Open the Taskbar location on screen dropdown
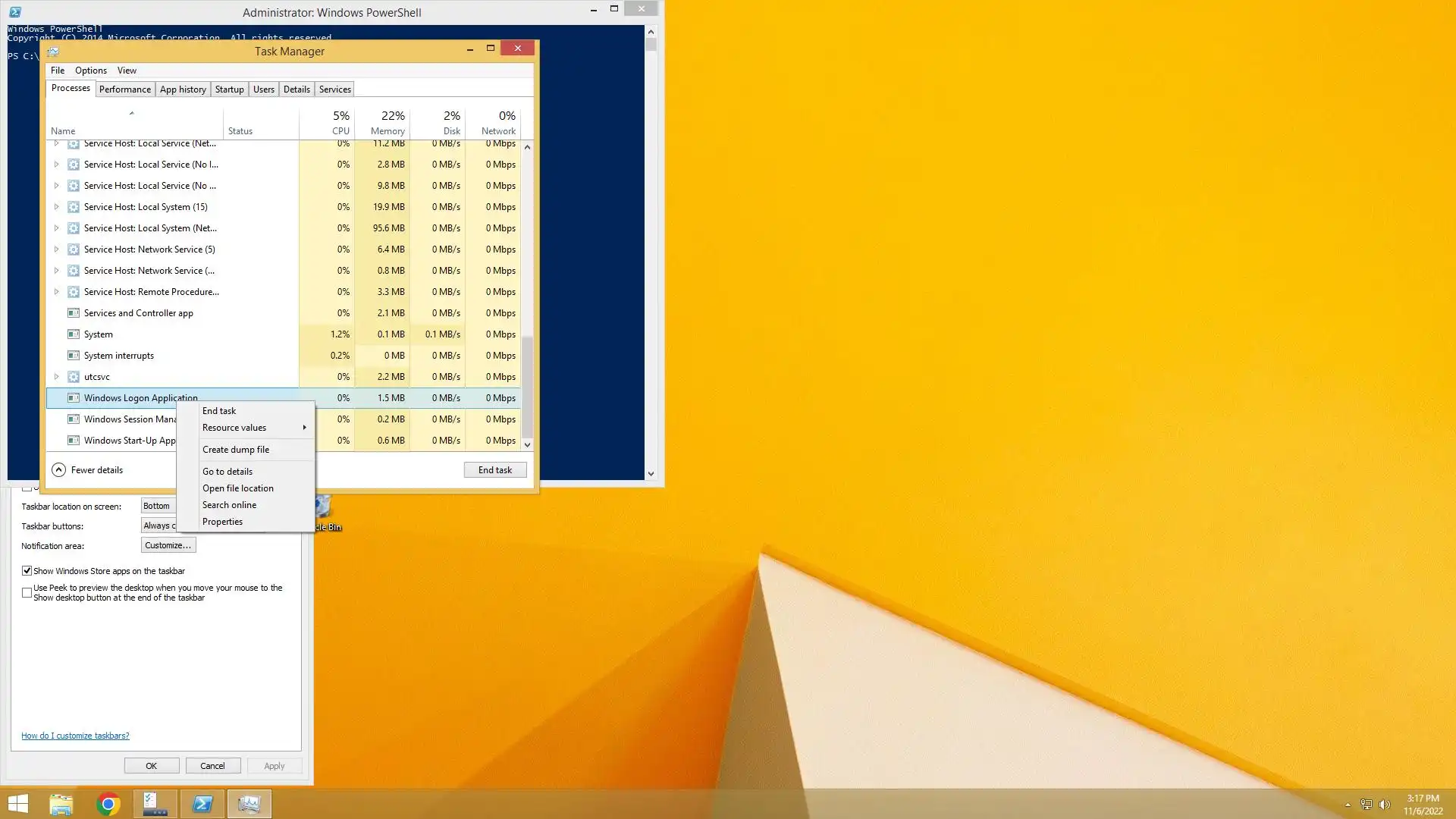 (x=158, y=506)
